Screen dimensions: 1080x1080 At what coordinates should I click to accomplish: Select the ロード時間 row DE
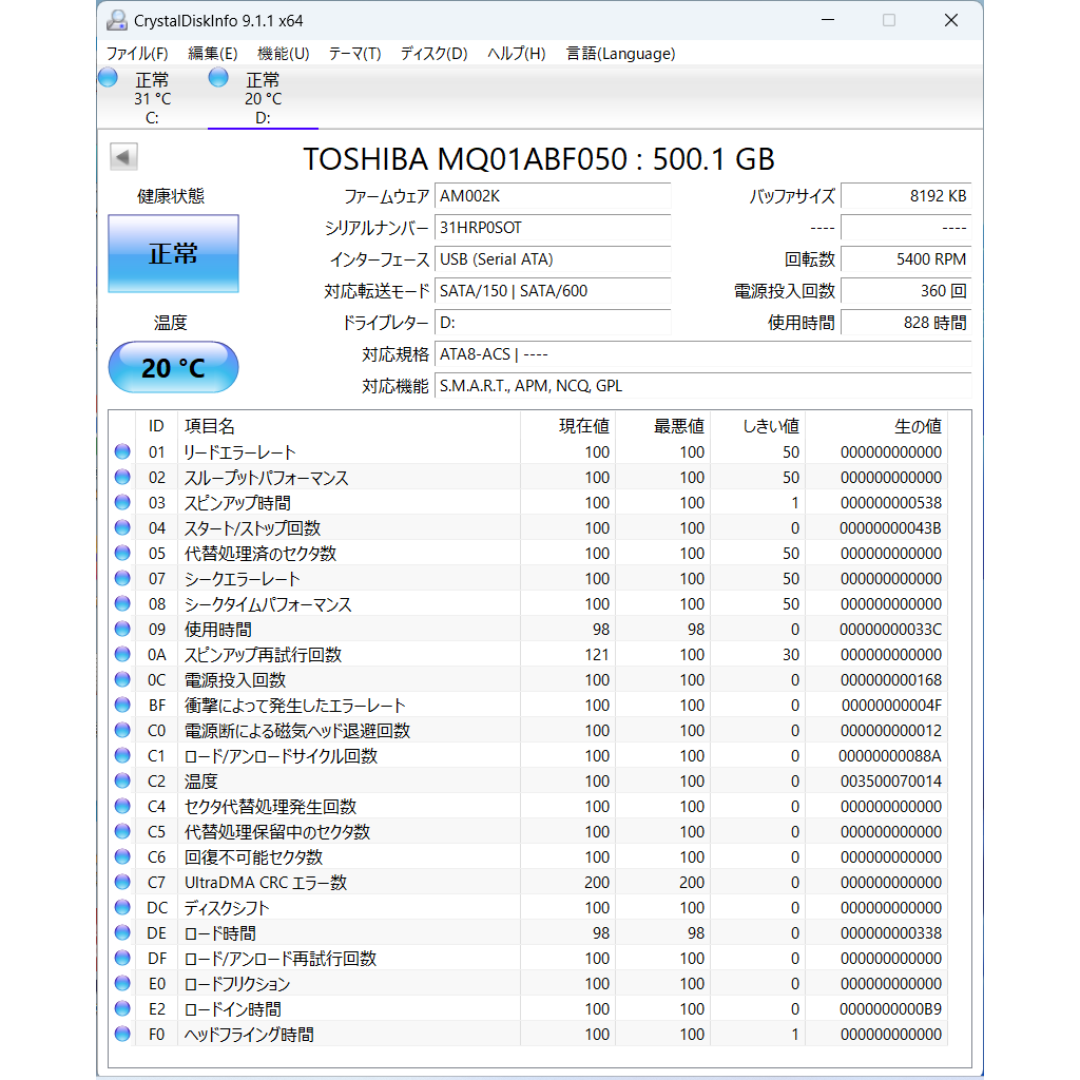[528, 933]
